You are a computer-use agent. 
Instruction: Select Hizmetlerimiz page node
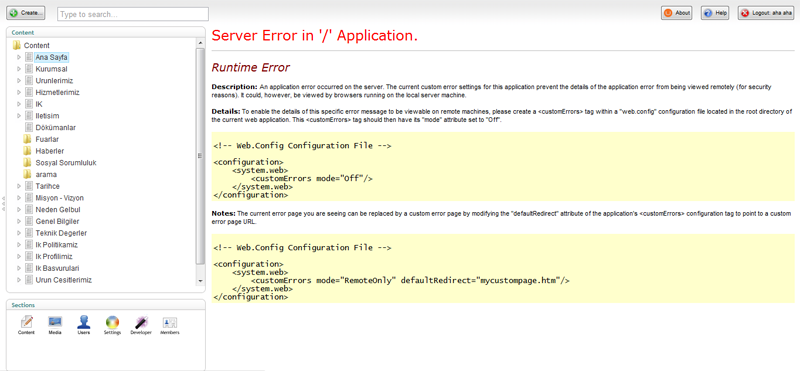(x=57, y=92)
